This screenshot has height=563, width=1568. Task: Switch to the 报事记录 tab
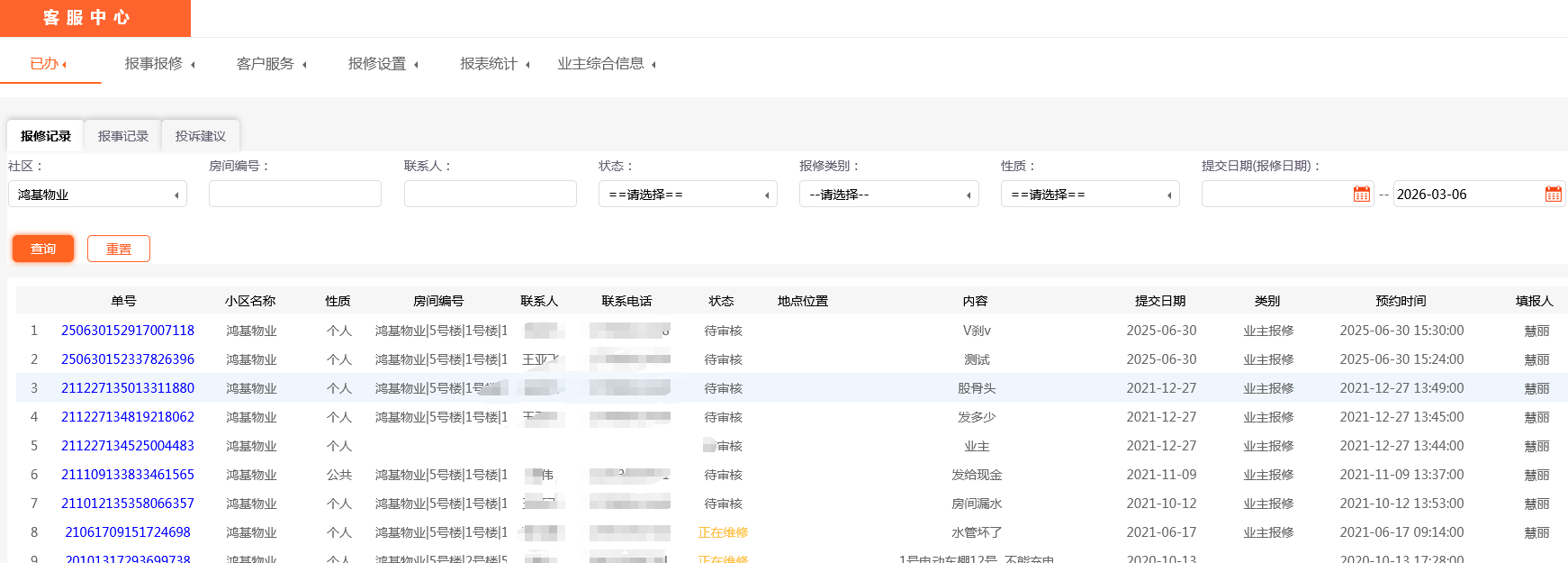(123, 136)
